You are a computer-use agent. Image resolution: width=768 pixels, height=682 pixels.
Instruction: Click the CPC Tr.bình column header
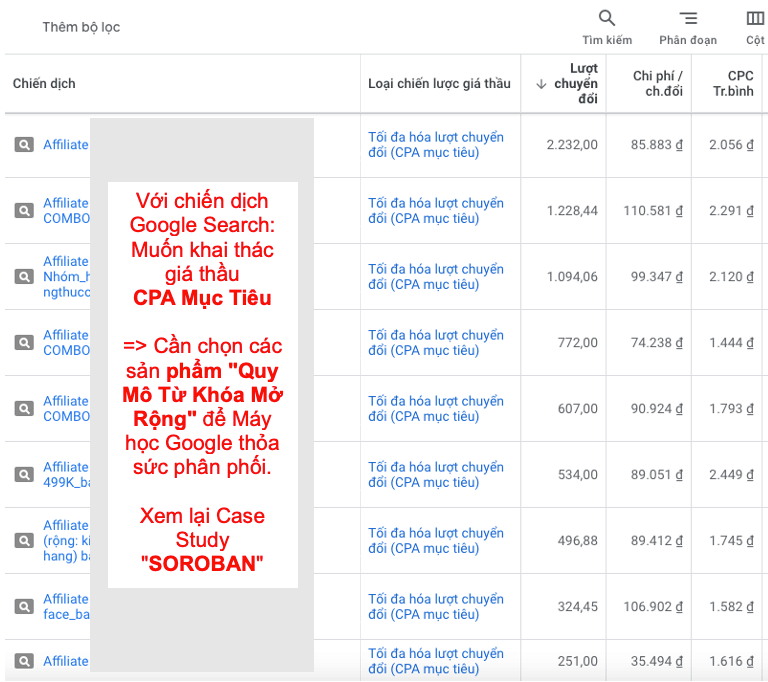point(733,84)
